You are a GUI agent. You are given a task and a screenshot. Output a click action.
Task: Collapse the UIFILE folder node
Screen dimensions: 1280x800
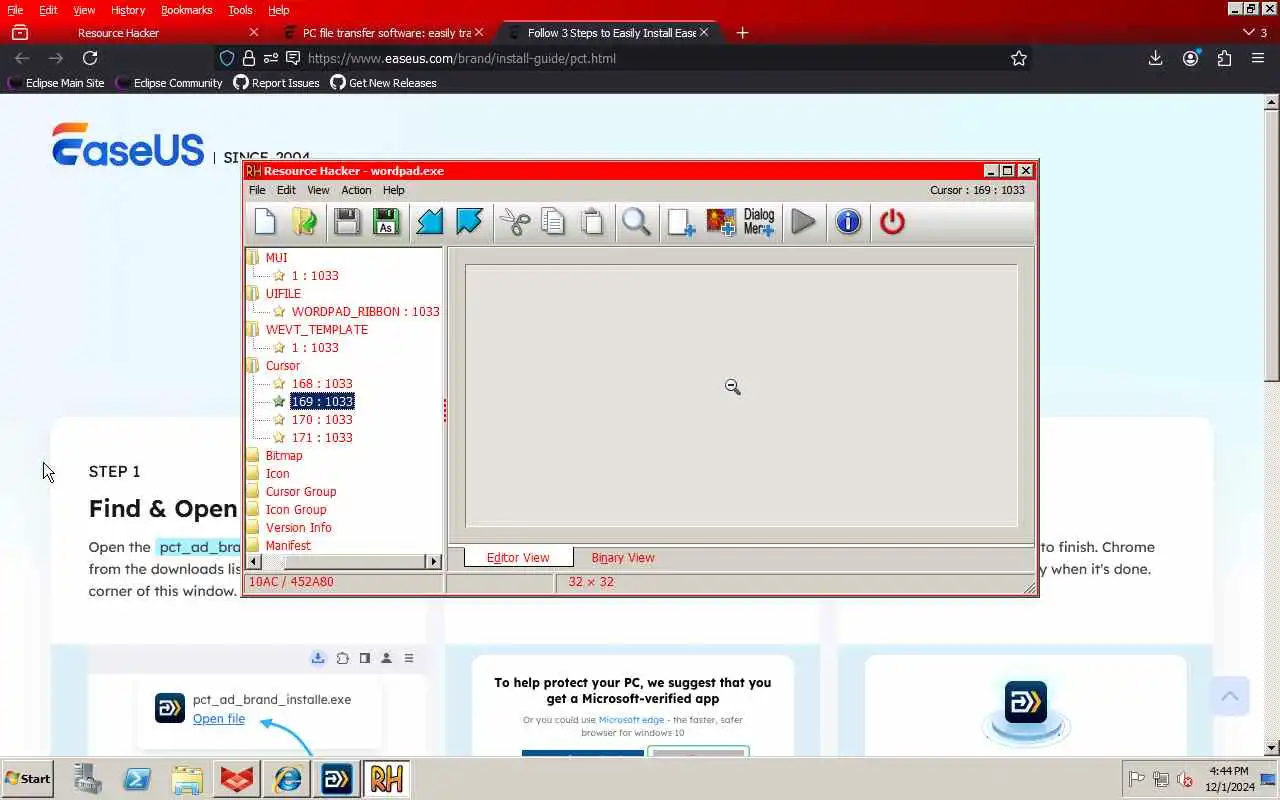point(253,293)
